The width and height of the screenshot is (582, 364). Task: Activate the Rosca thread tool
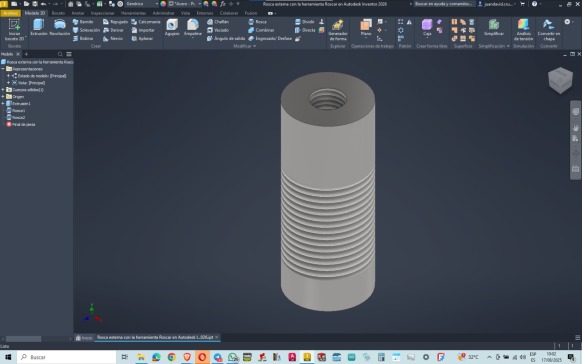(257, 22)
